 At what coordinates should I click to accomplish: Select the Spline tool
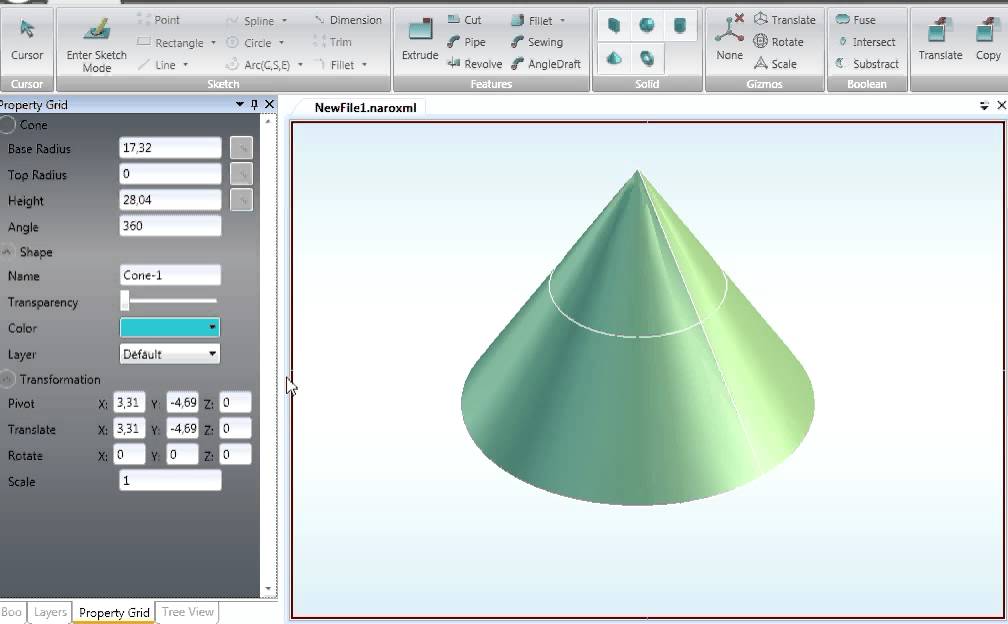coord(251,21)
